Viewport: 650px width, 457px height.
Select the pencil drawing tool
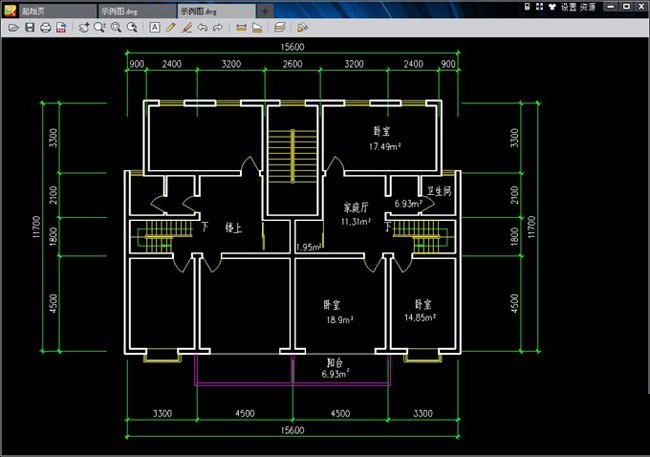pyautogui.click(x=171, y=27)
